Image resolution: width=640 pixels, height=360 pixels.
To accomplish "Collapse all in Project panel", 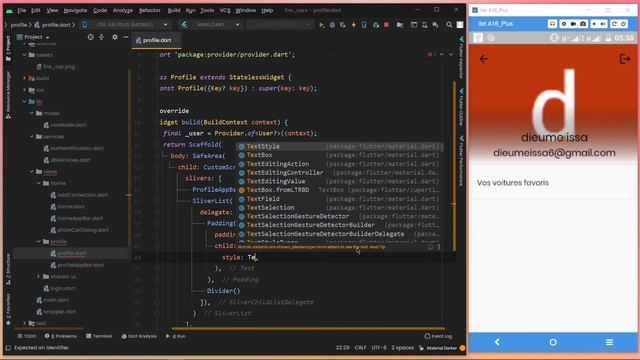I will 101,37.
